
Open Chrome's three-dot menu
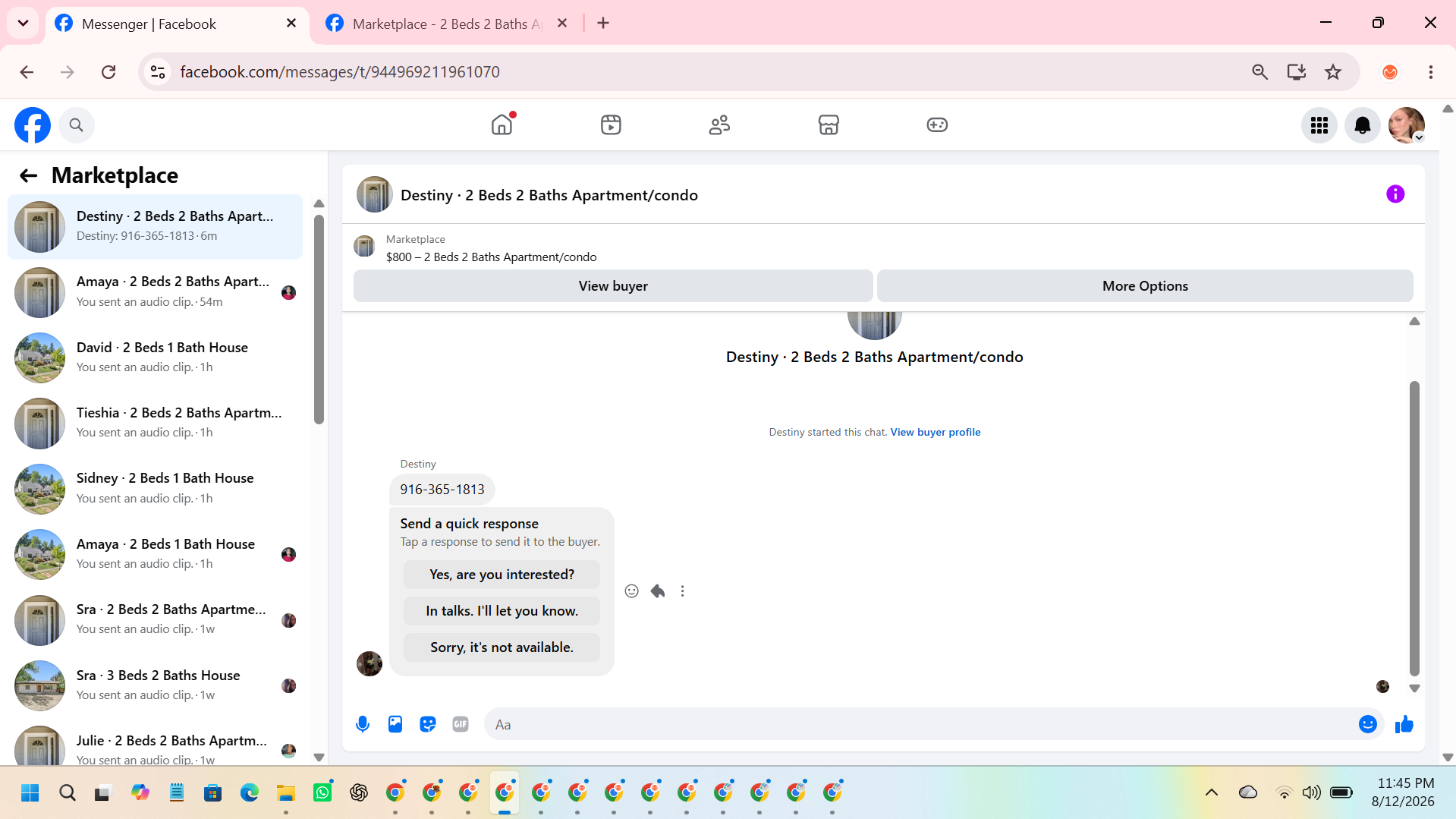point(1431,72)
